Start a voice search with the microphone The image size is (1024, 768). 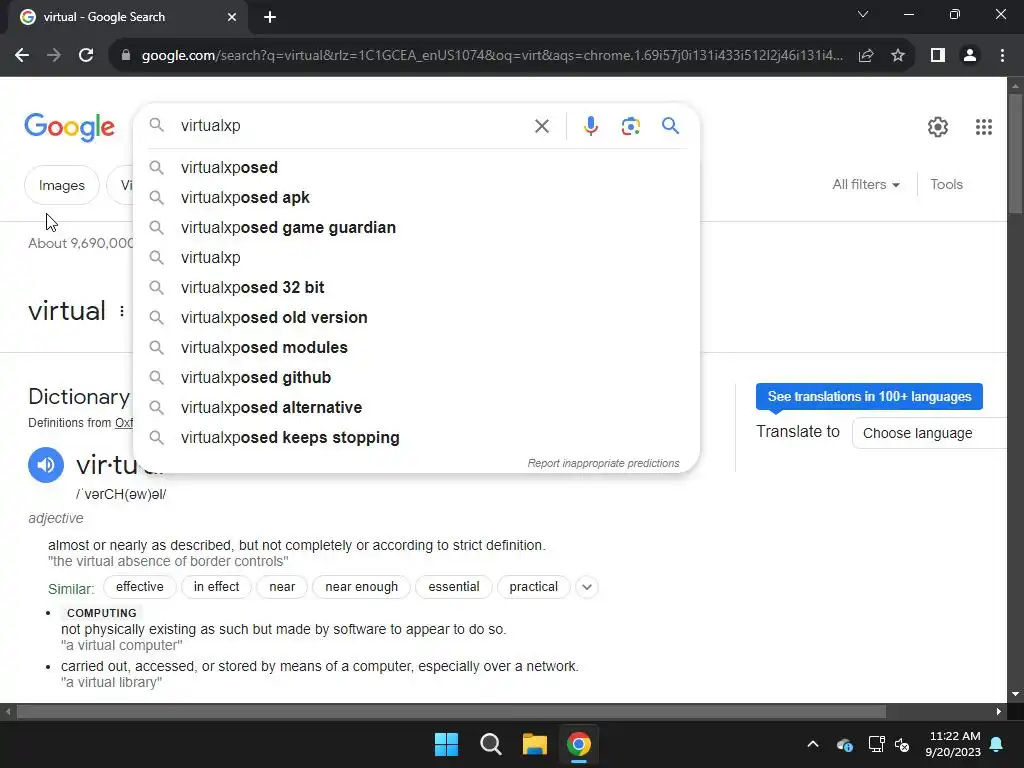click(x=590, y=126)
